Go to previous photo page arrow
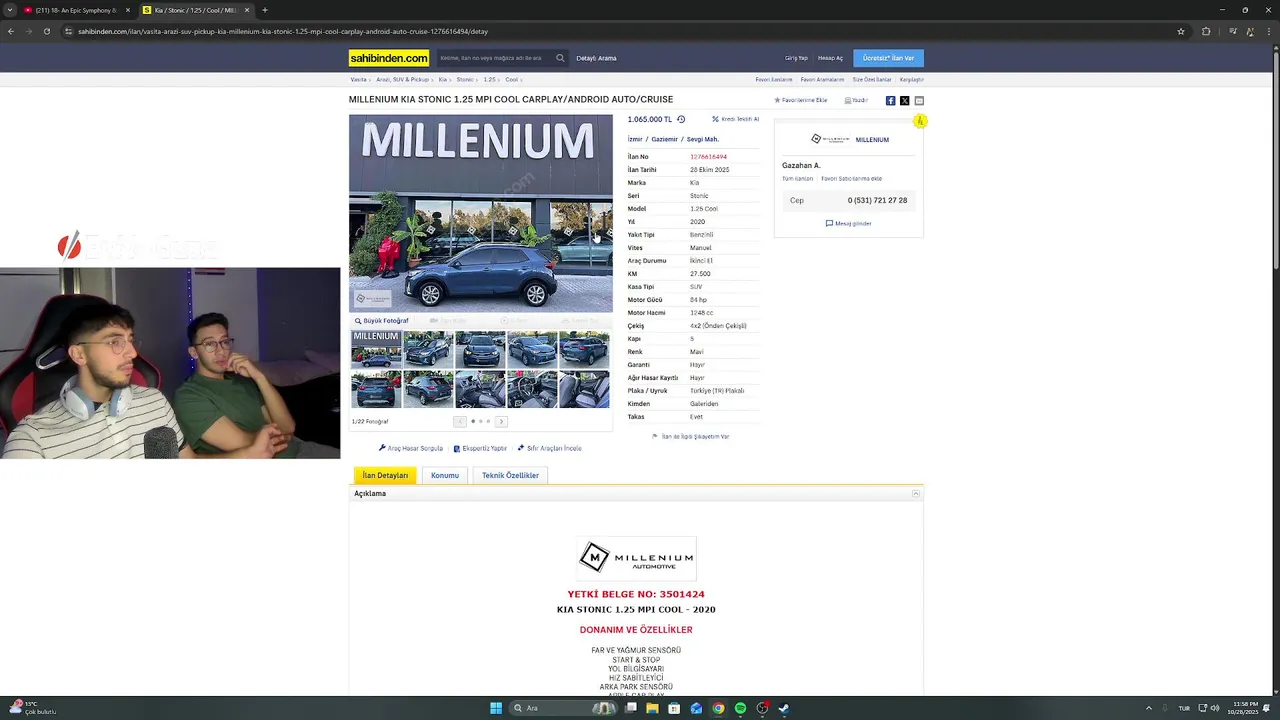This screenshot has width=1280, height=720. [x=460, y=421]
